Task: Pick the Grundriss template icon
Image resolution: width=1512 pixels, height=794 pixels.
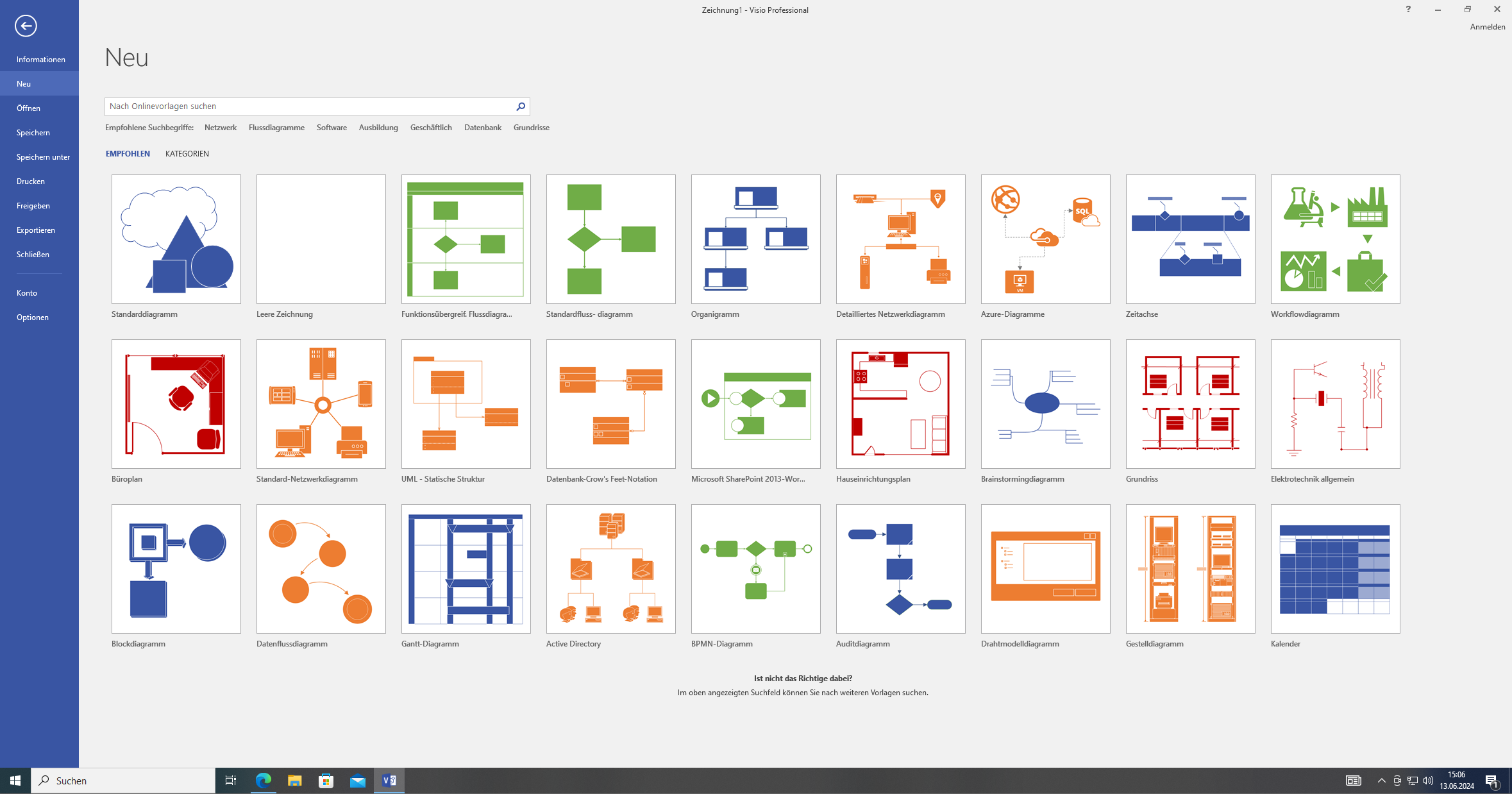Action: coord(1191,404)
